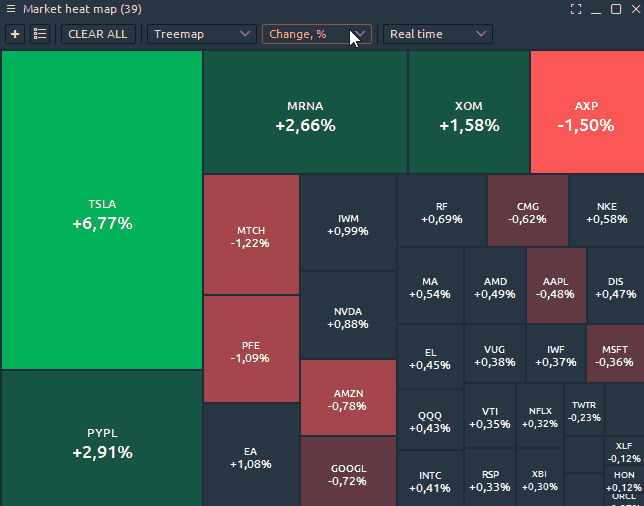Open the Real time period dropdown

(438, 34)
